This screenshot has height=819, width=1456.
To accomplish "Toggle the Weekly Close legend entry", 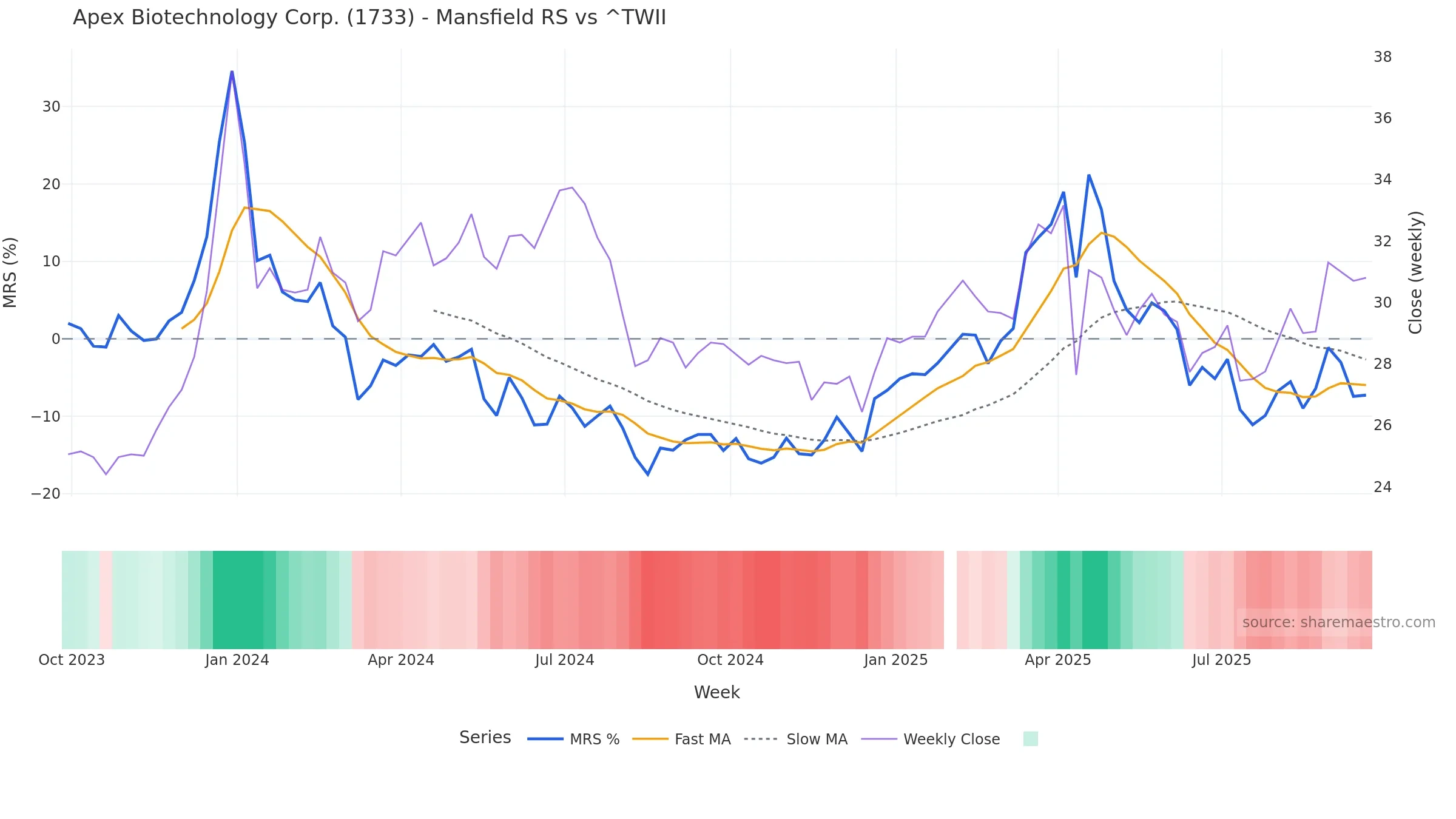I will click(931, 739).
